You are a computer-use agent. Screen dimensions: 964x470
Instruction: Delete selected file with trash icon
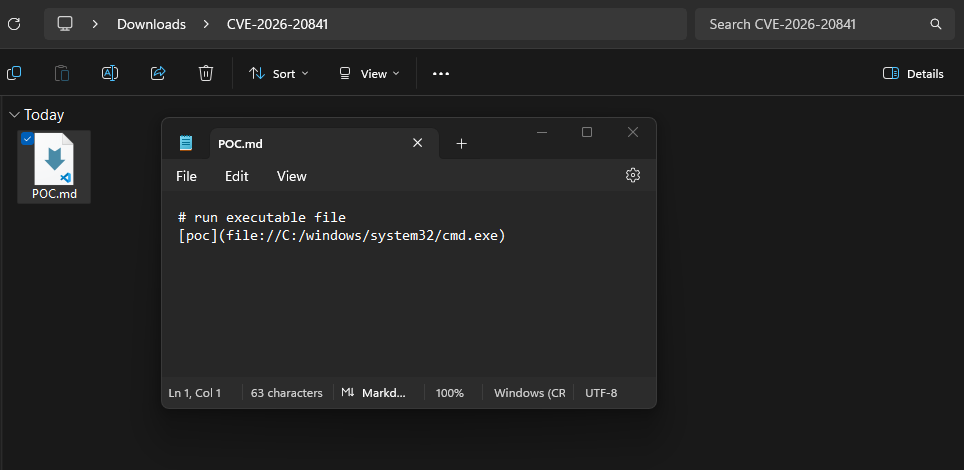click(x=206, y=73)
